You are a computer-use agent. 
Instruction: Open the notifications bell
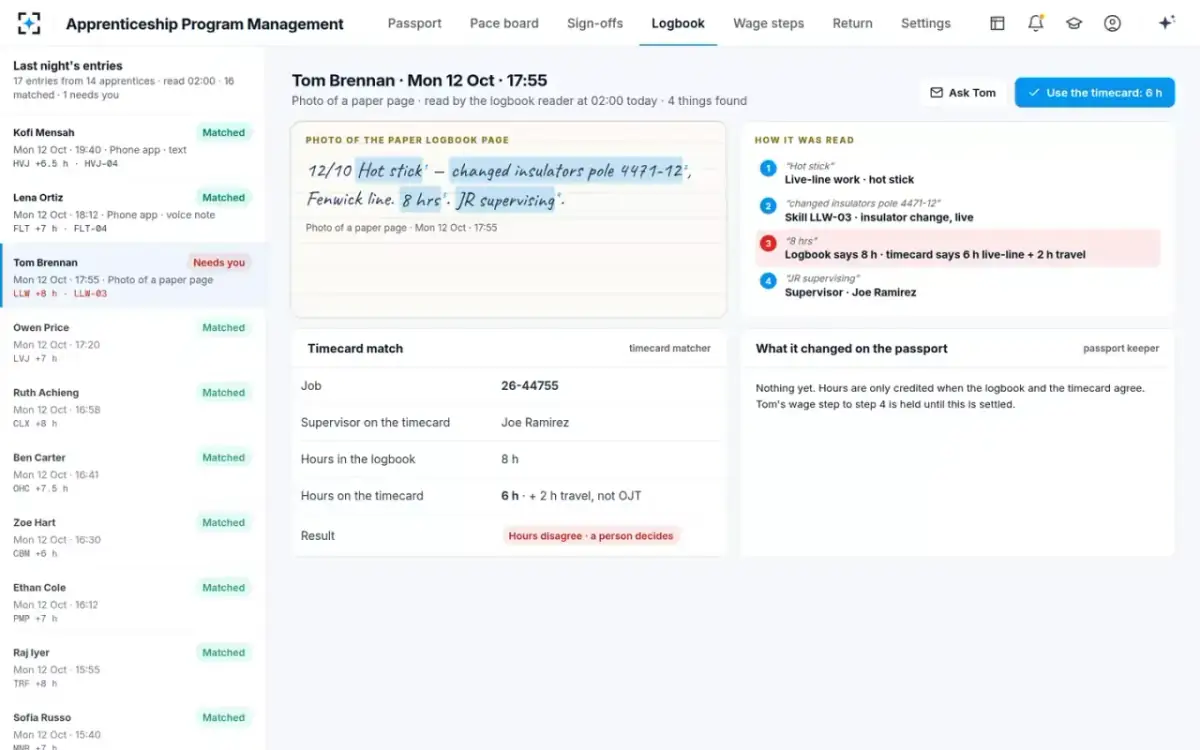point(1036,23)
